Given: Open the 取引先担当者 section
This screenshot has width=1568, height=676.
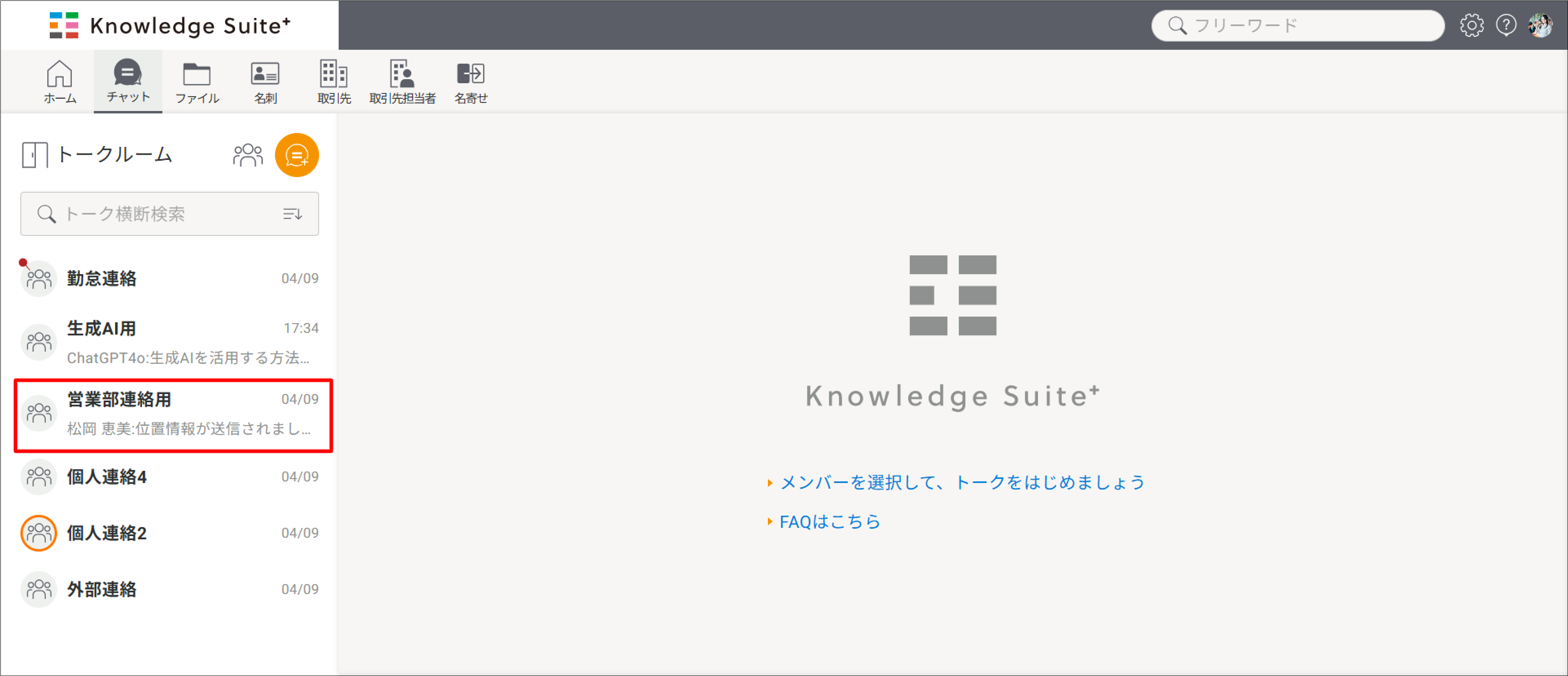Looking at the screenshot, I should (x=402, y=82).
